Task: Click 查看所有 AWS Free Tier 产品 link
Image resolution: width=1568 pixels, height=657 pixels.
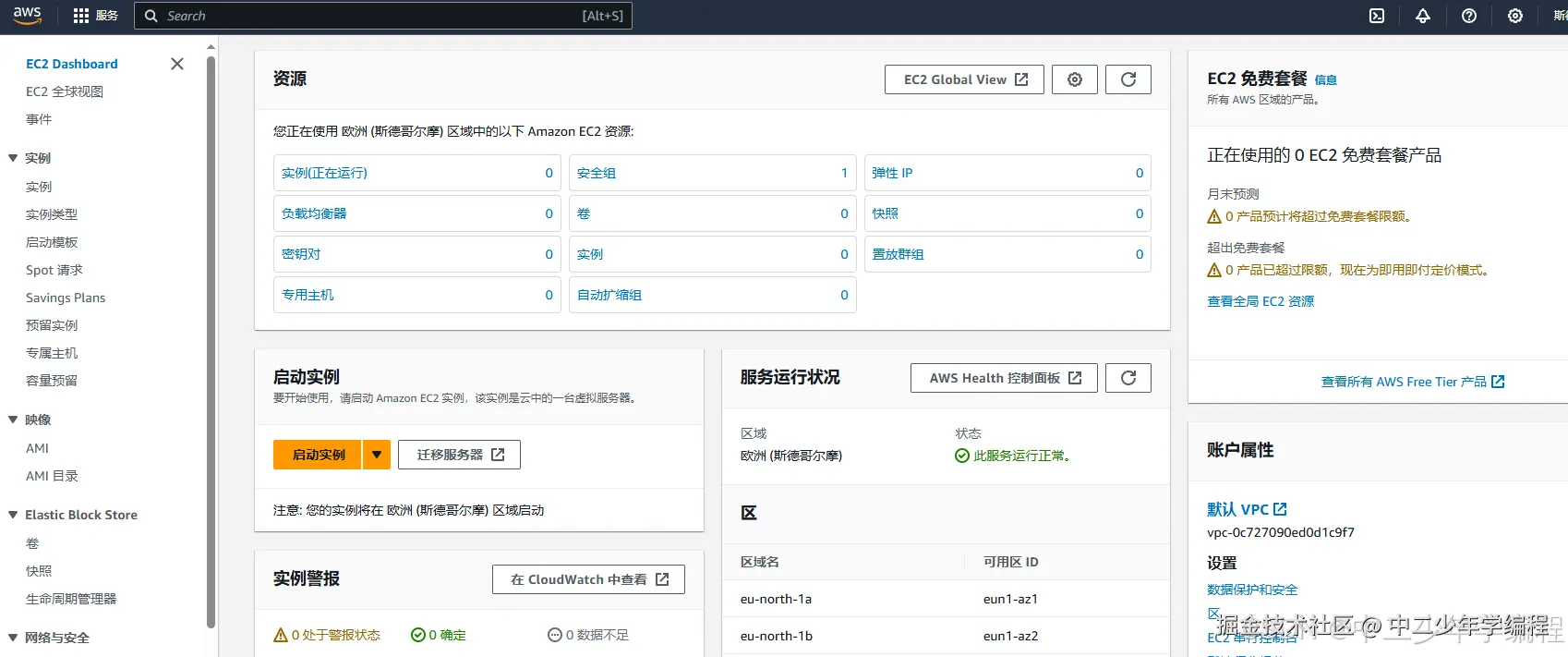Action: point(1413,382)
